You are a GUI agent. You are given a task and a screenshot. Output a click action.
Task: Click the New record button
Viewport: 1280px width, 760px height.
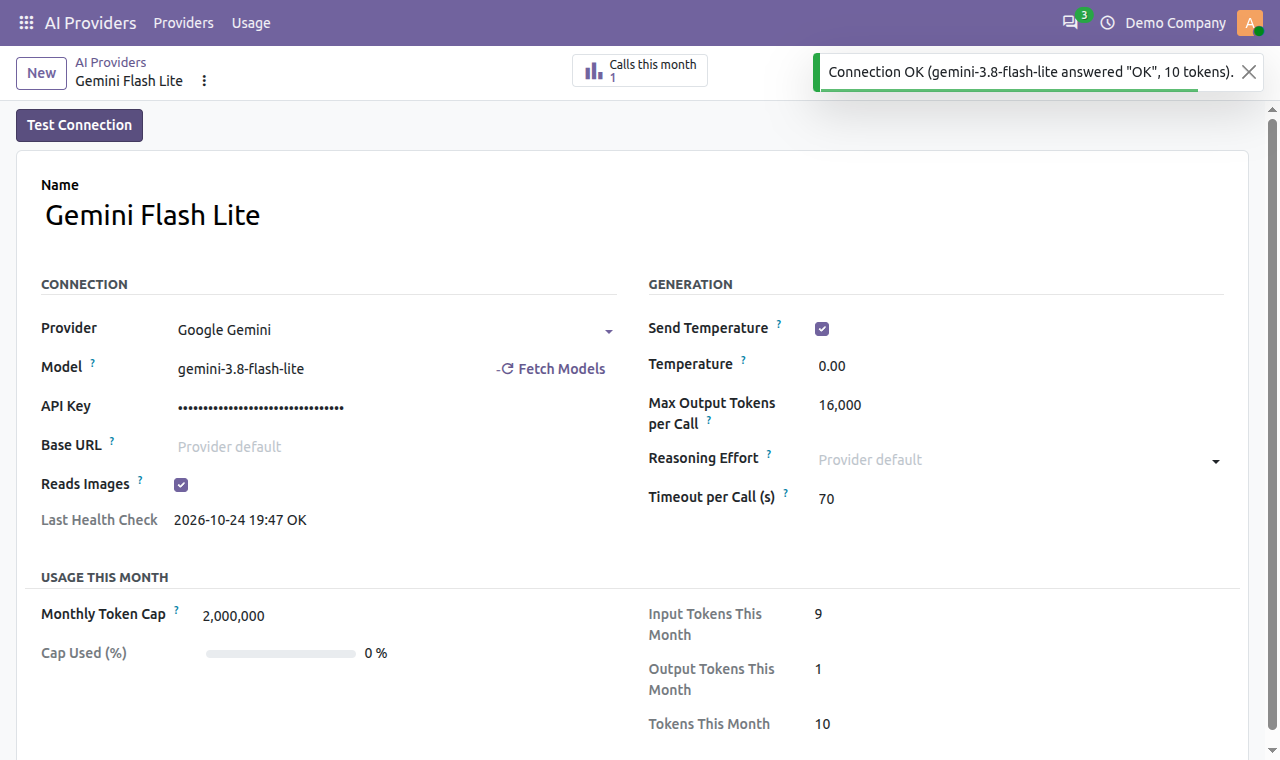pos(41,73)
